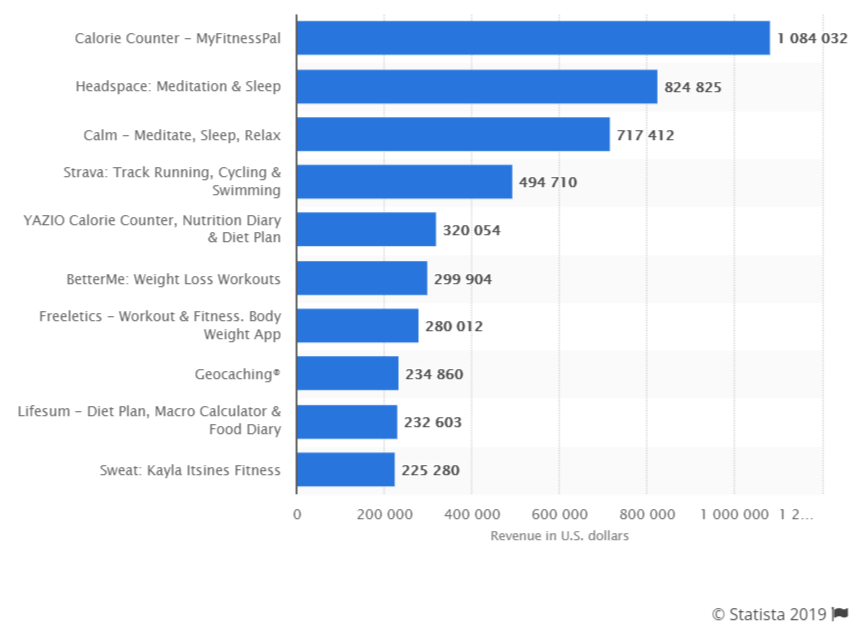The height and width of the screenshot is (628, 862).
Task: Click the Lifesum – Diet Plan category label
Action: pyautogui.click(x=150, y=420)
